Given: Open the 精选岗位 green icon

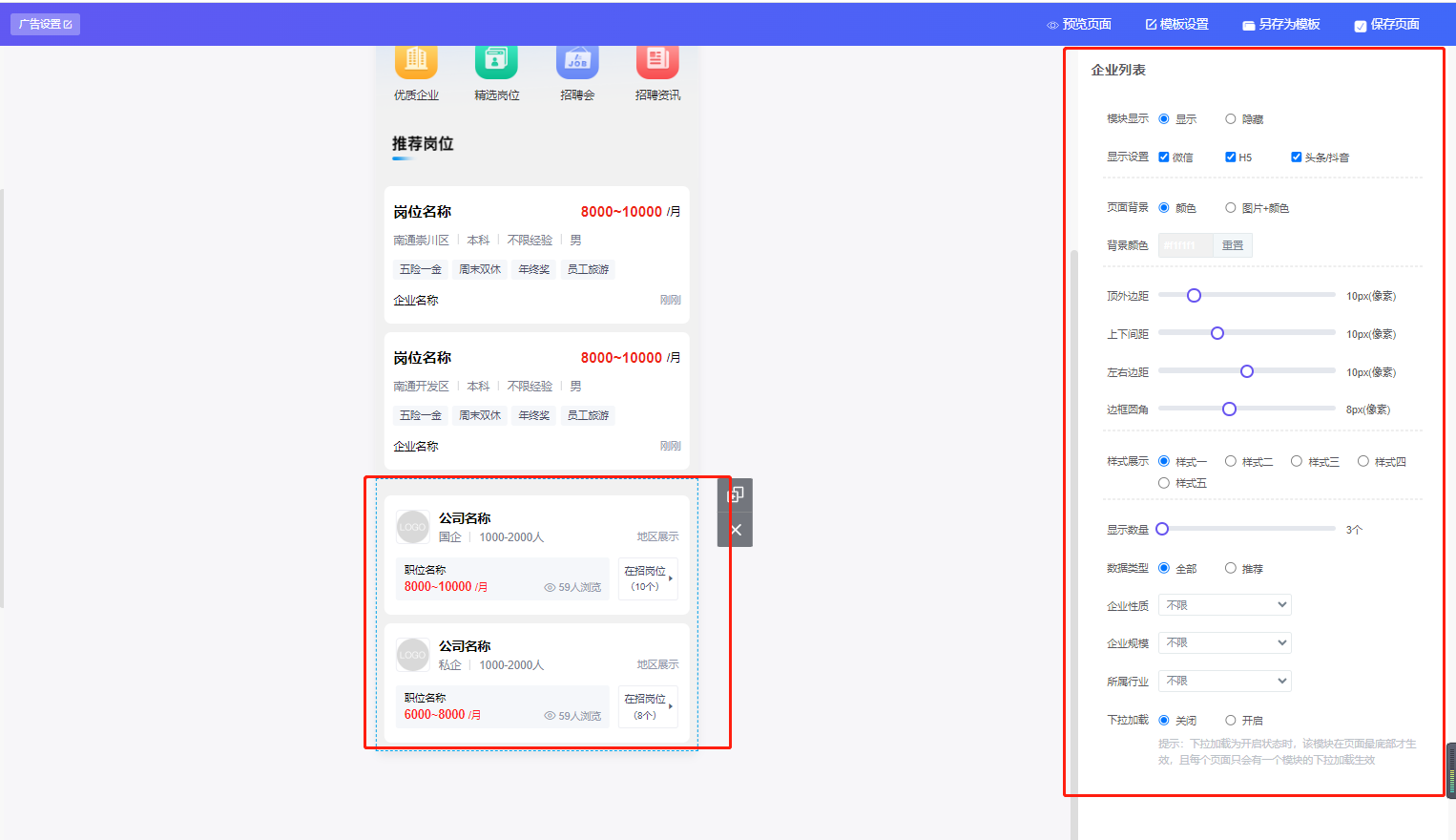Looking at the screenshot, I should coord(496,60).
